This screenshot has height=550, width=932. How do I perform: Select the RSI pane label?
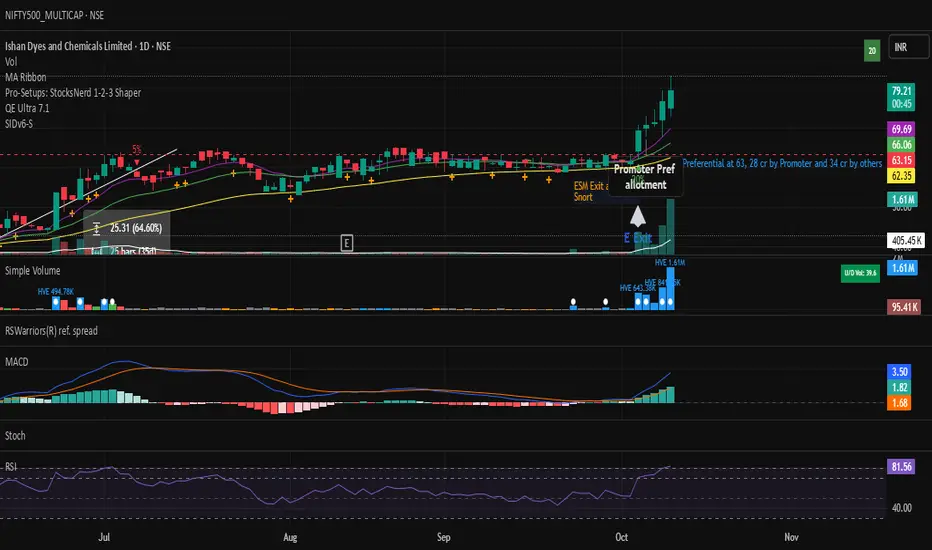[x=11, y=467]
